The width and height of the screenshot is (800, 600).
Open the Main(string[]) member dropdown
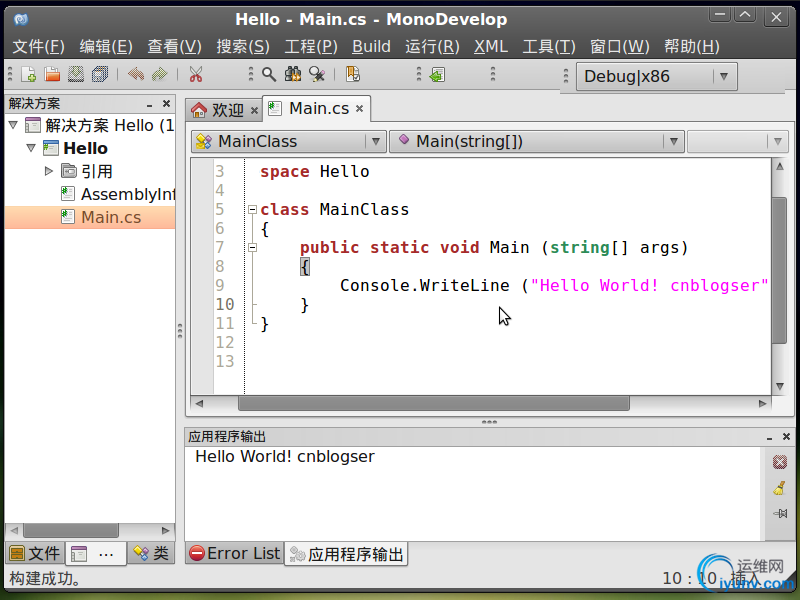(537, 141)
